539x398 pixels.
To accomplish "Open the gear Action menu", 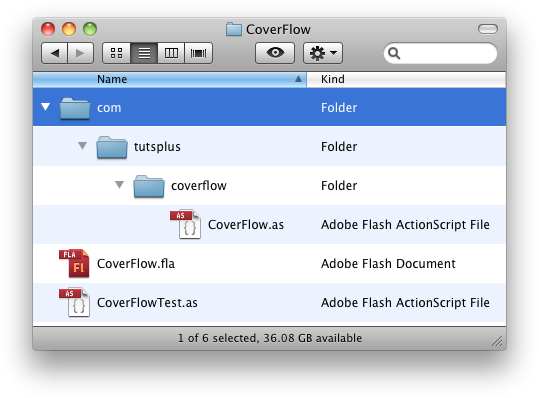I will 323,53.
